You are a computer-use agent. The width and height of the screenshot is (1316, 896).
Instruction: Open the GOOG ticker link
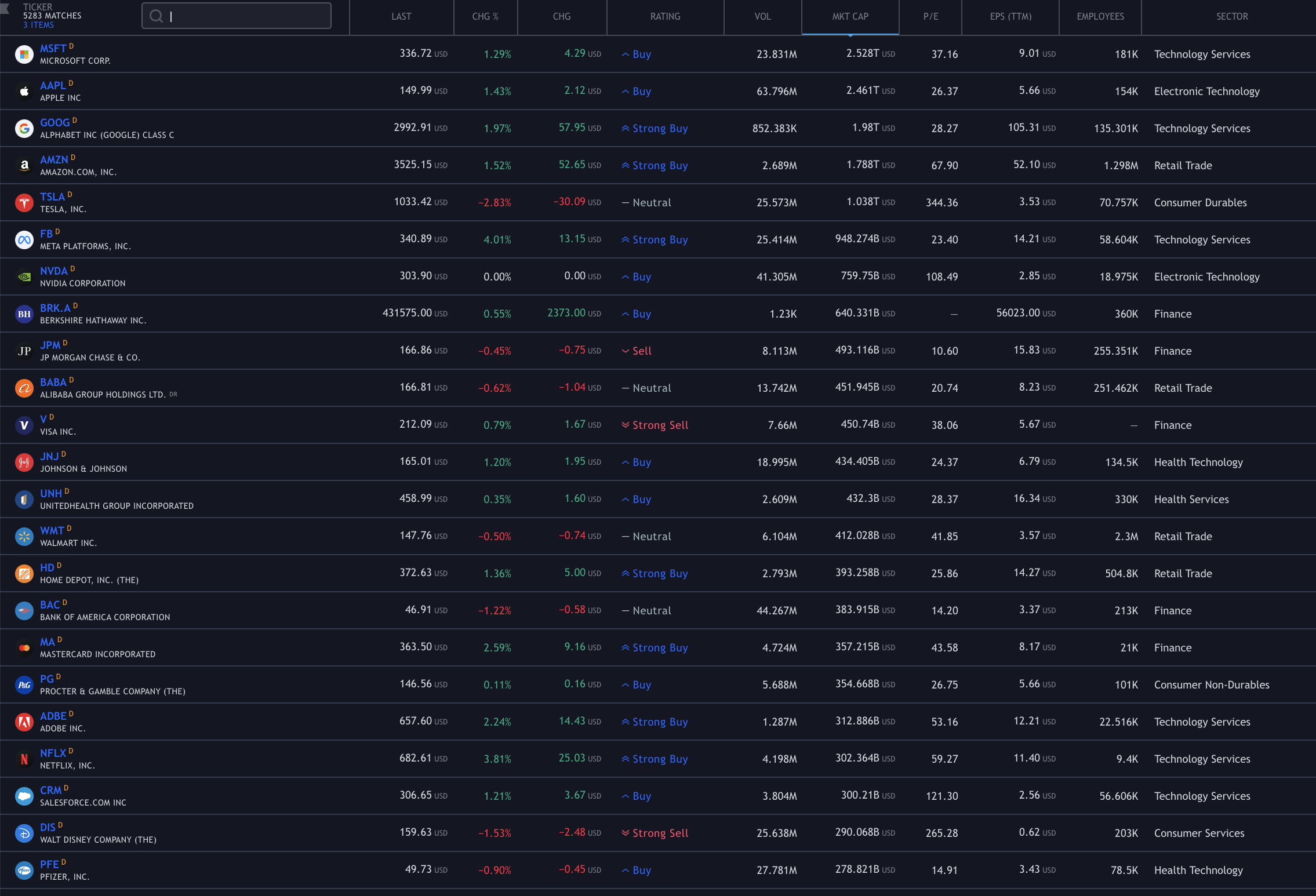click(54, 123)
